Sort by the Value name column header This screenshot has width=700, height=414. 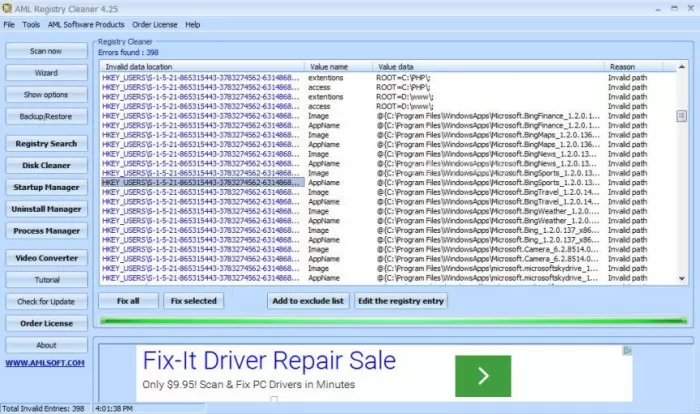point(338,67)
